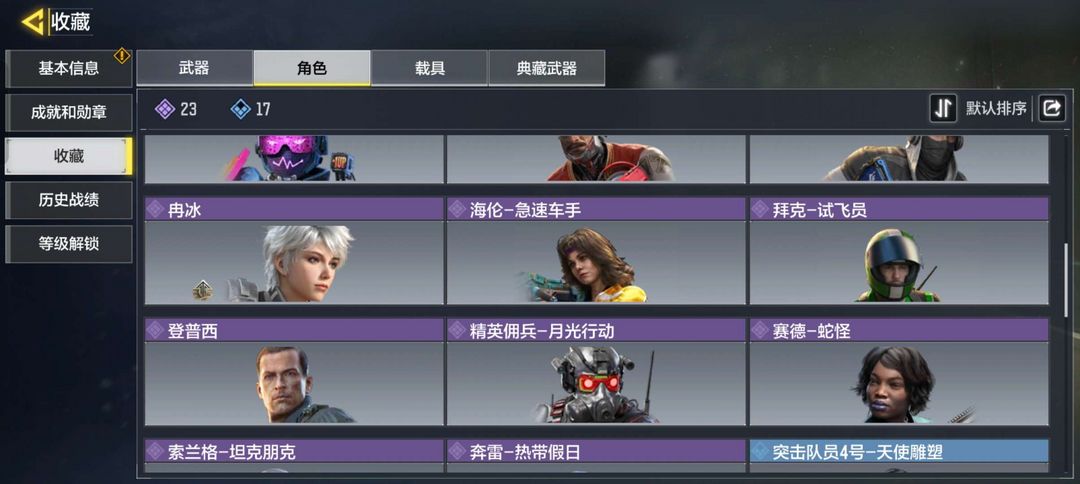Viewport: 1080px width, 484px height.
Task: Open the 基本信息 sidebar section
Action: click(x=68, y=69)
